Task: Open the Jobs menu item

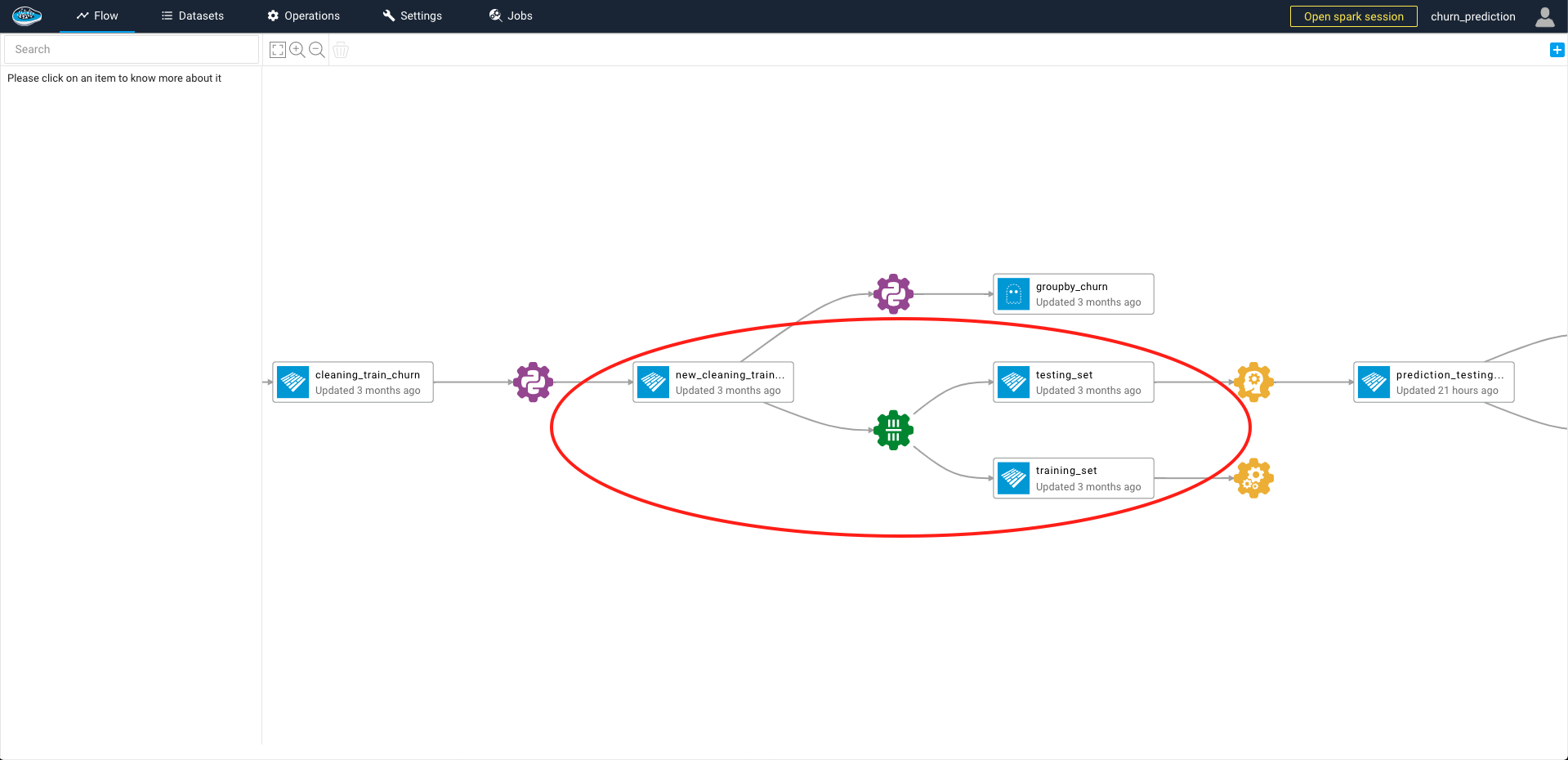Action: [x=510, y=15]
